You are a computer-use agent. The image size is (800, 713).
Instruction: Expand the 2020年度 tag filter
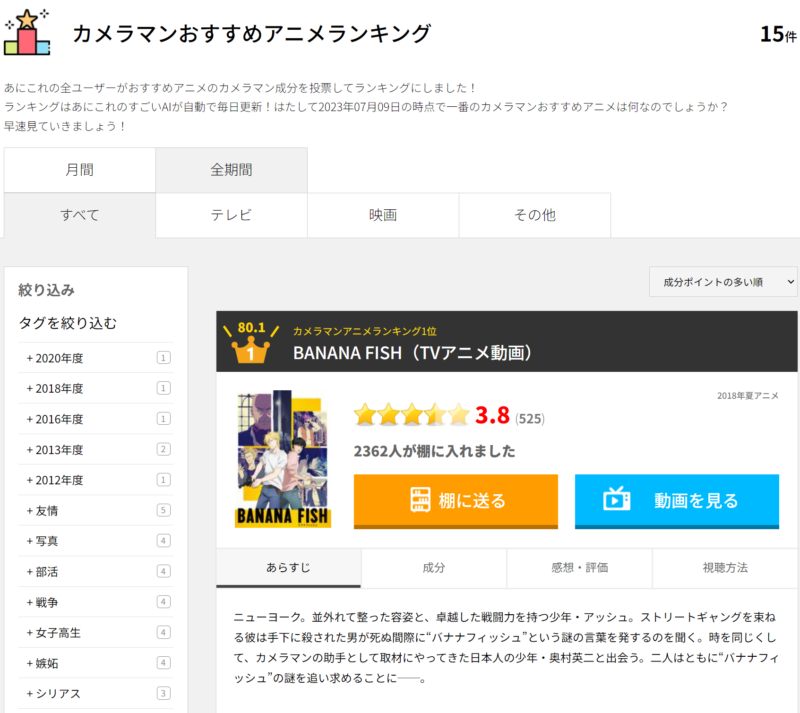(96, 358)
